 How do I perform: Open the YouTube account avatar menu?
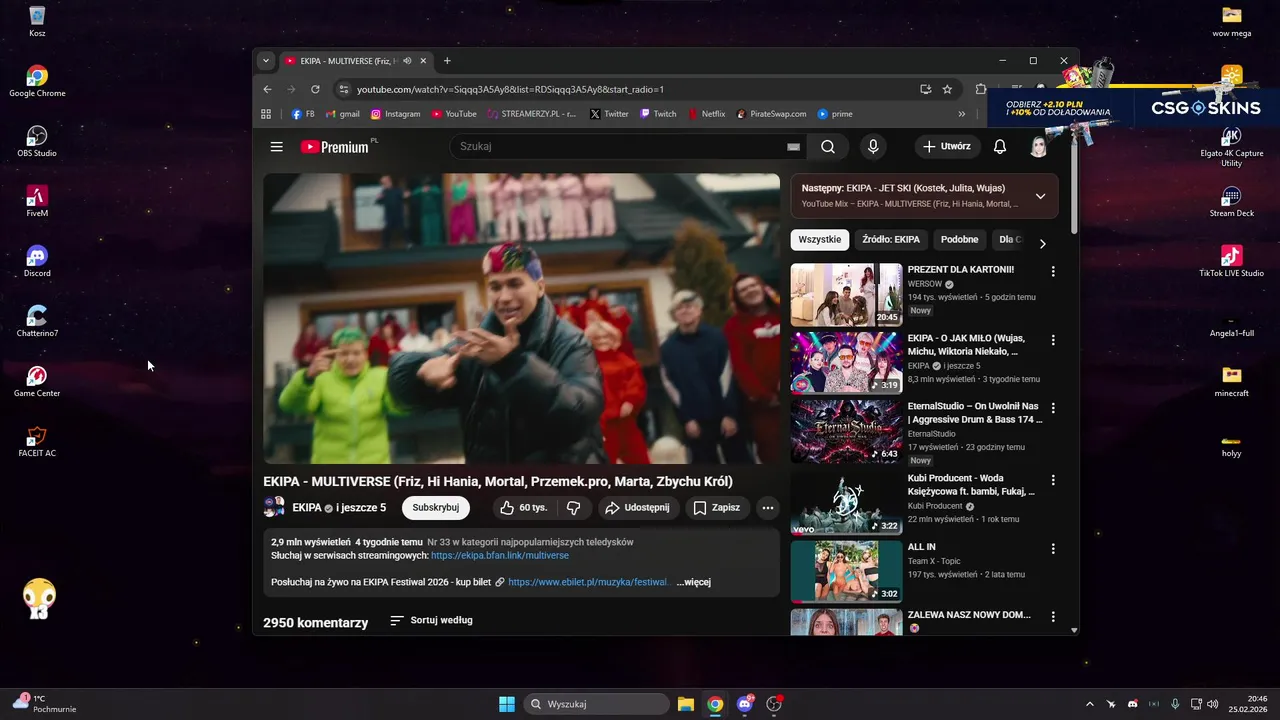pos(1039,147)
